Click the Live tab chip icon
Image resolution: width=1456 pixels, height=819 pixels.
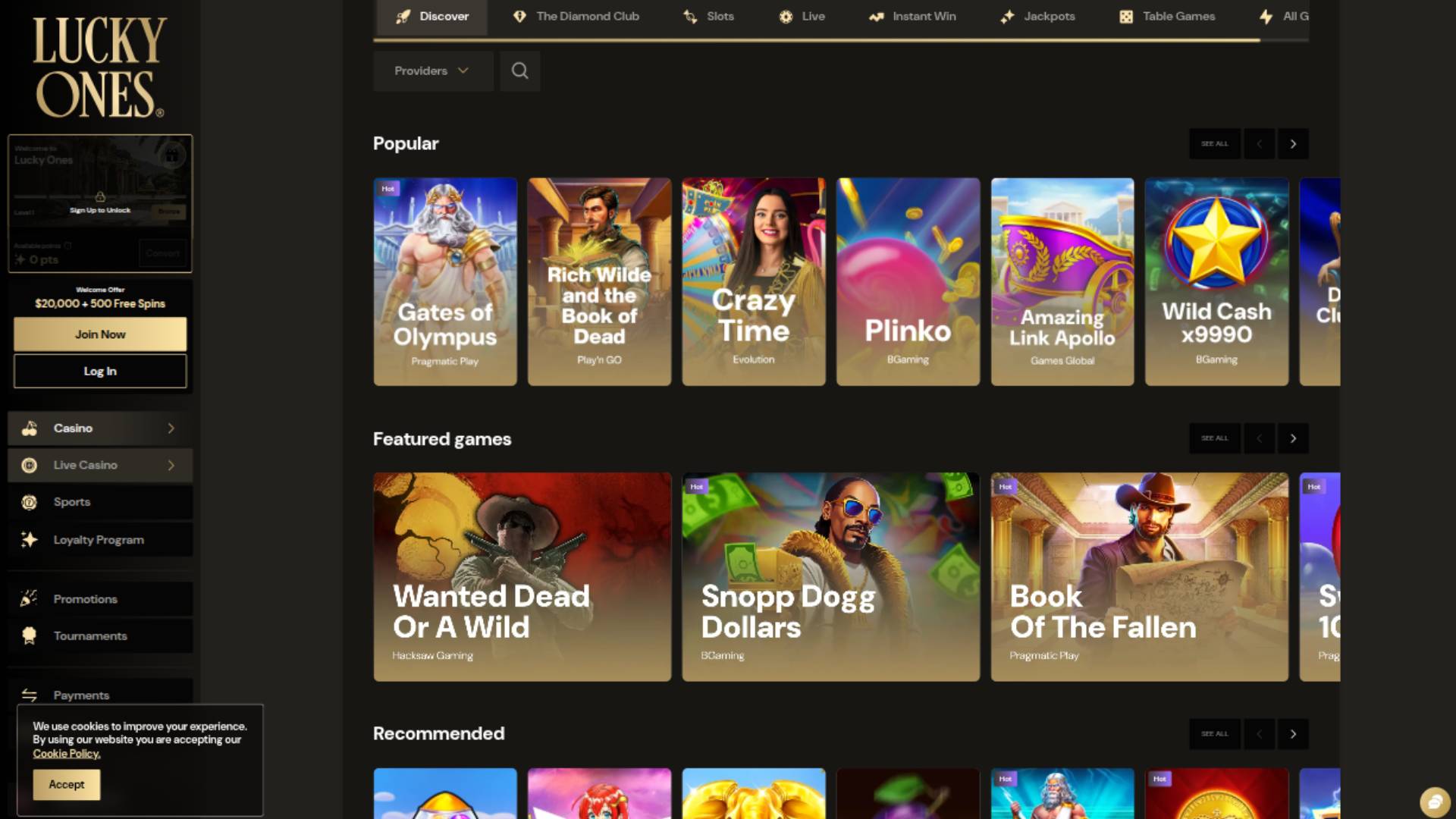point(786,16)
